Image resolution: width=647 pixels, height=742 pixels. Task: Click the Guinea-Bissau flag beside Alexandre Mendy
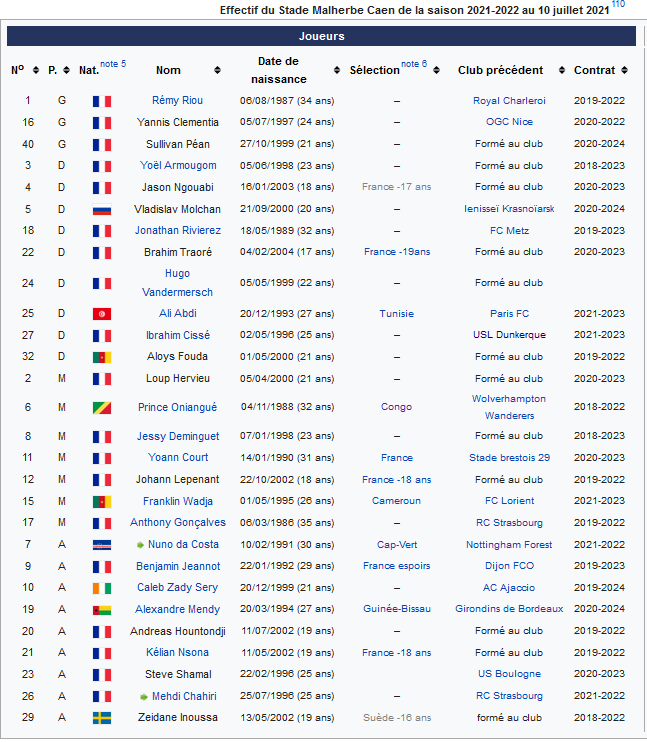(101, 610)
